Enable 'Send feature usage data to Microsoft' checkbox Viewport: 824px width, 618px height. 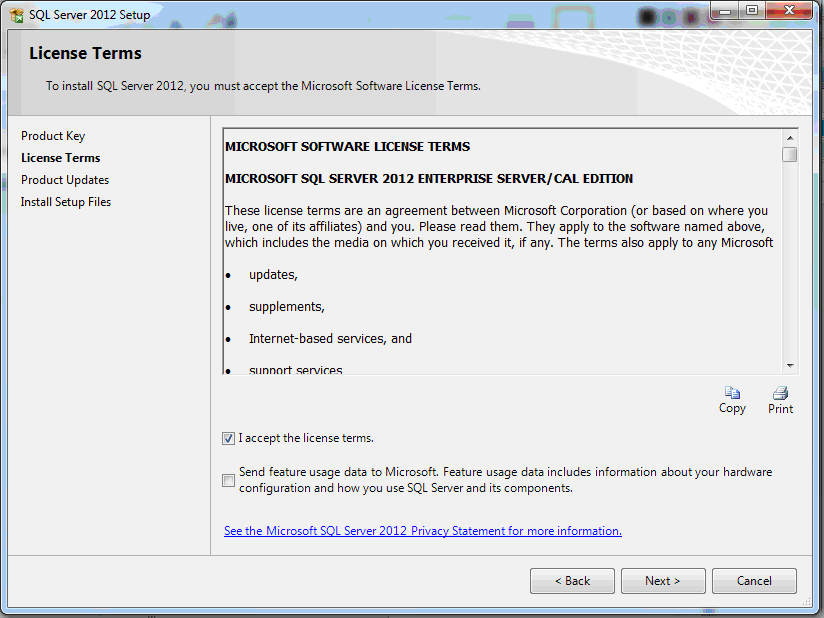tap(228, 480)
